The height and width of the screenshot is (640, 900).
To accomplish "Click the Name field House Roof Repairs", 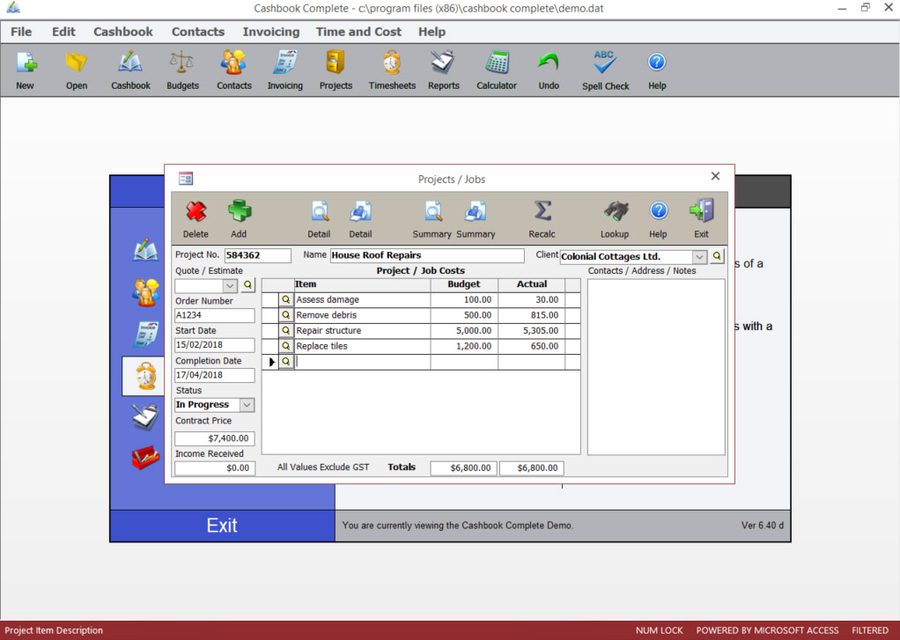I will (427, 255).
